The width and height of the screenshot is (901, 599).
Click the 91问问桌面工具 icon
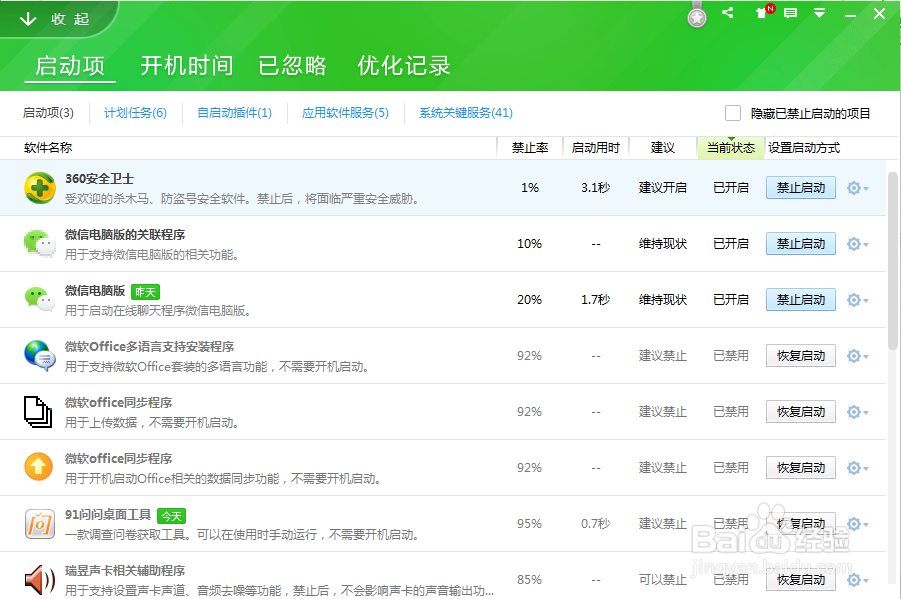(40, 524)
